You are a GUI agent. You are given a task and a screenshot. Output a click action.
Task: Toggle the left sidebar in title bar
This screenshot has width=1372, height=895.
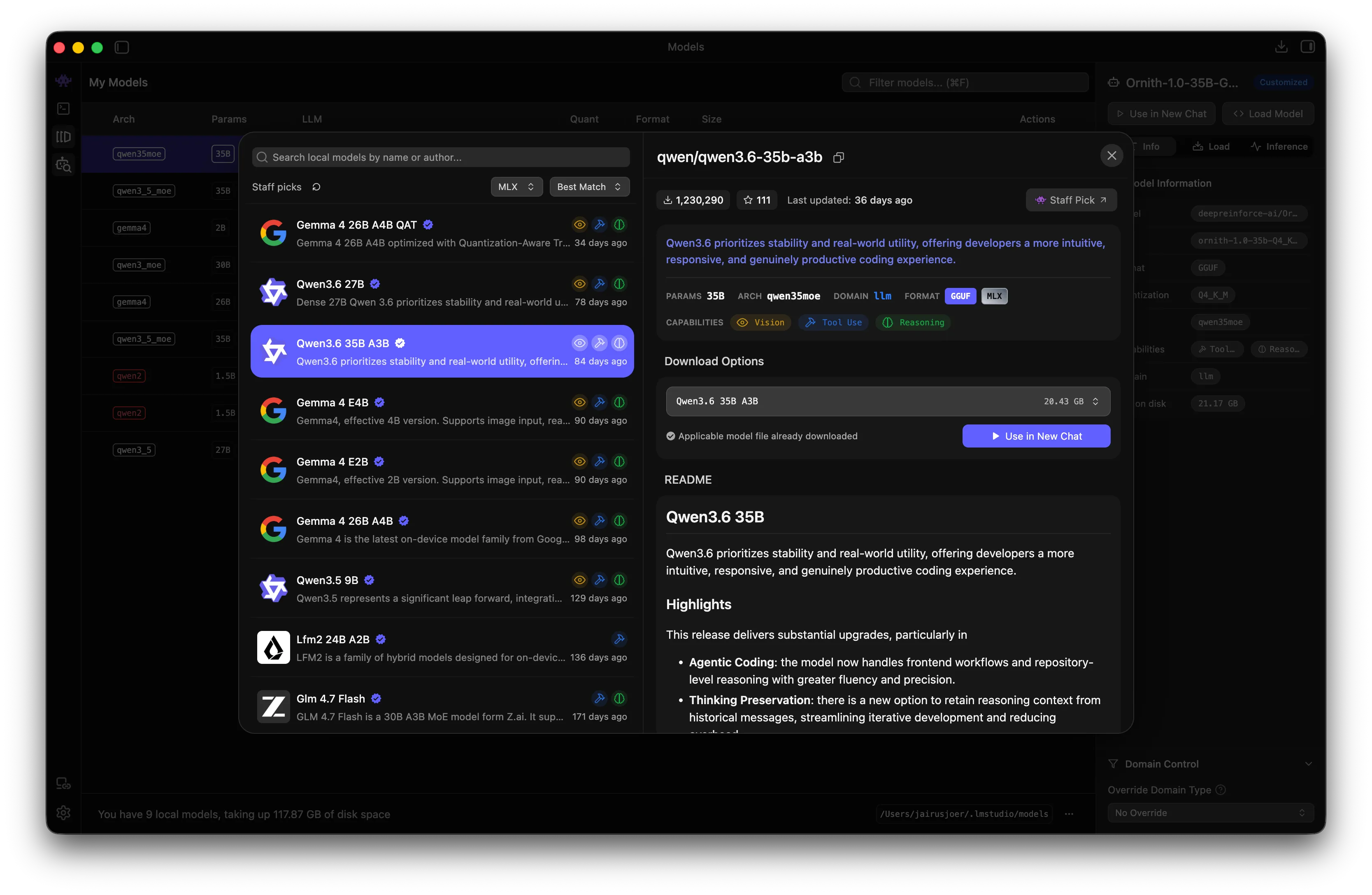pyautogui.click(x=122, y=47)
